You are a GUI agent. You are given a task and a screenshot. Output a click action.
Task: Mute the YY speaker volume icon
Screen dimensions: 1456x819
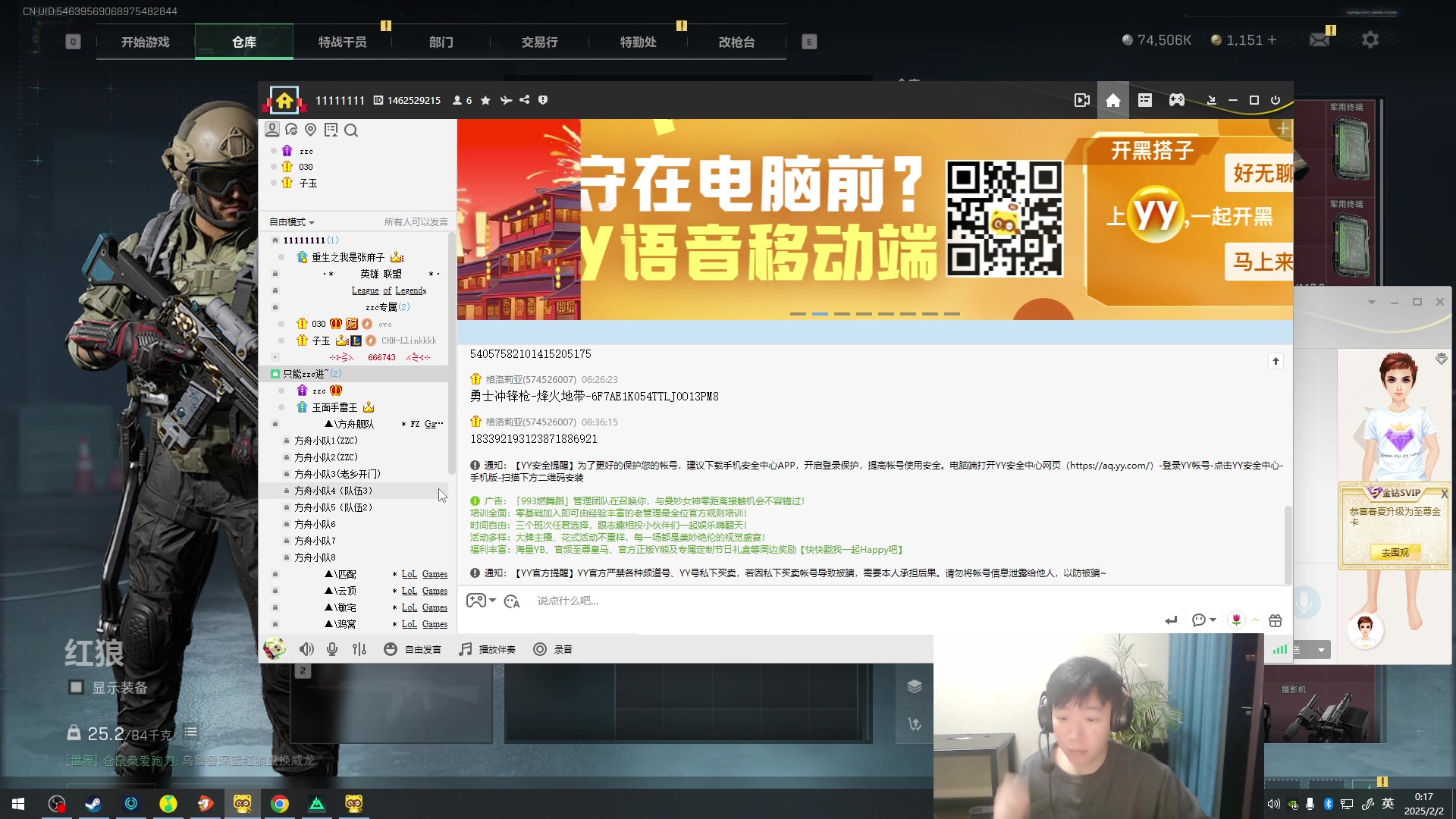306,649
